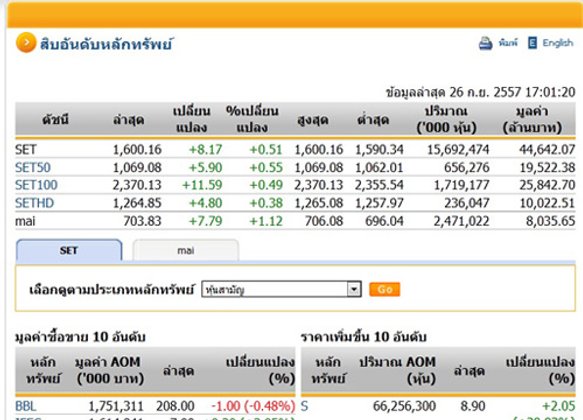The width and height of the screenshot is (583, 420).
Task: Select the SET tab
Action: pos(69,250)
